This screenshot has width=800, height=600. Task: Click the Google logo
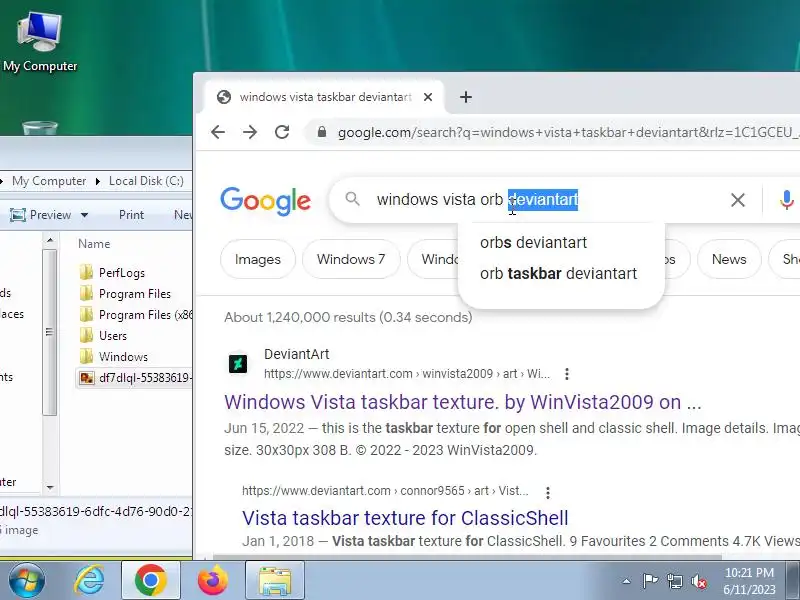[x=265, y=201]
